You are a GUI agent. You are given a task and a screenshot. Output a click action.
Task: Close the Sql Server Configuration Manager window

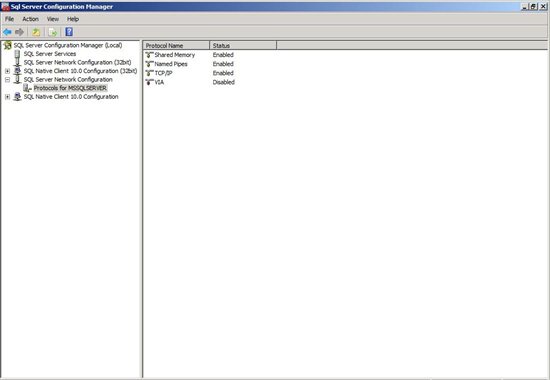pos(543,6)
